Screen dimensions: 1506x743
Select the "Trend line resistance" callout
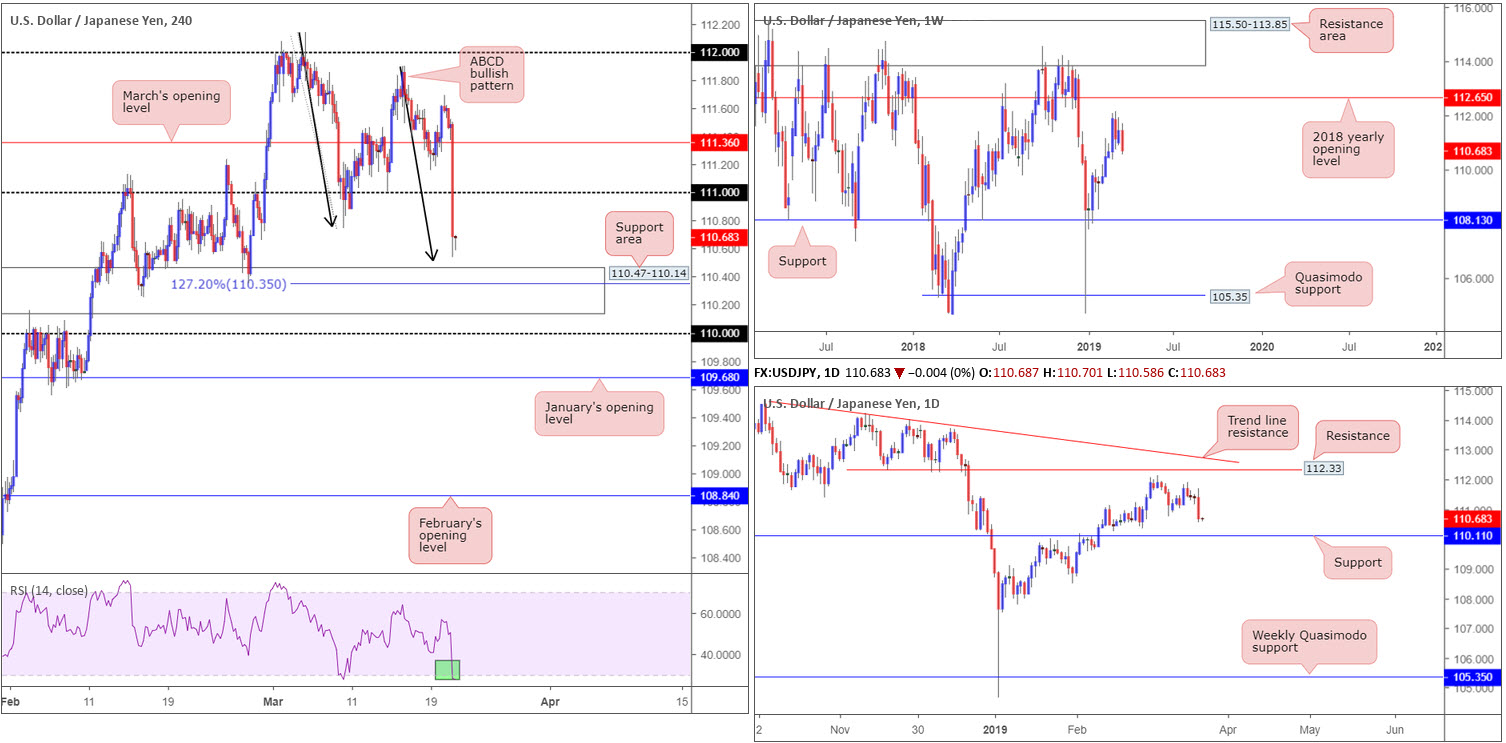[1260, 429]
